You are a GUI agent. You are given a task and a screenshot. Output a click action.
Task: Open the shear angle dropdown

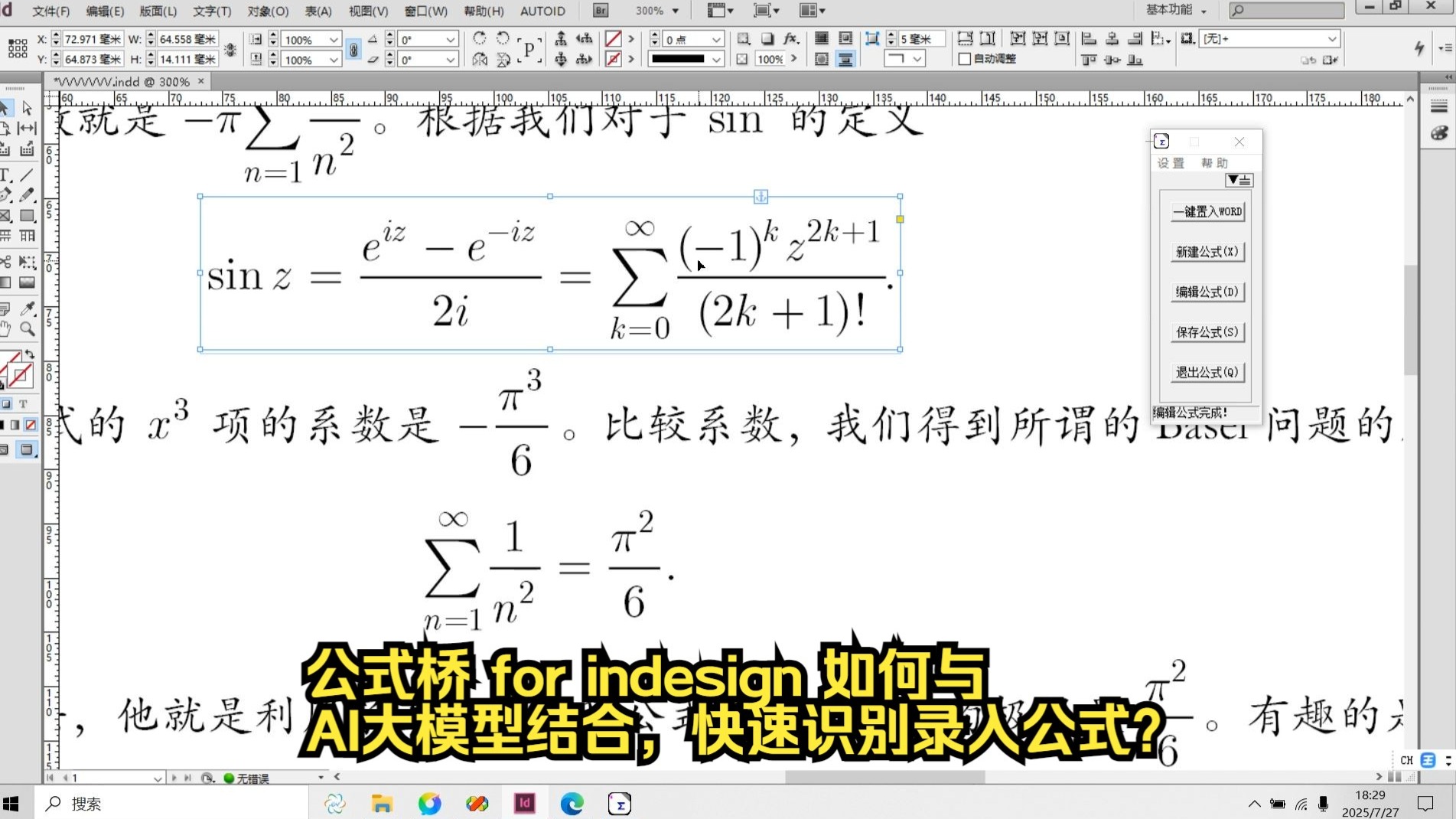451,59
